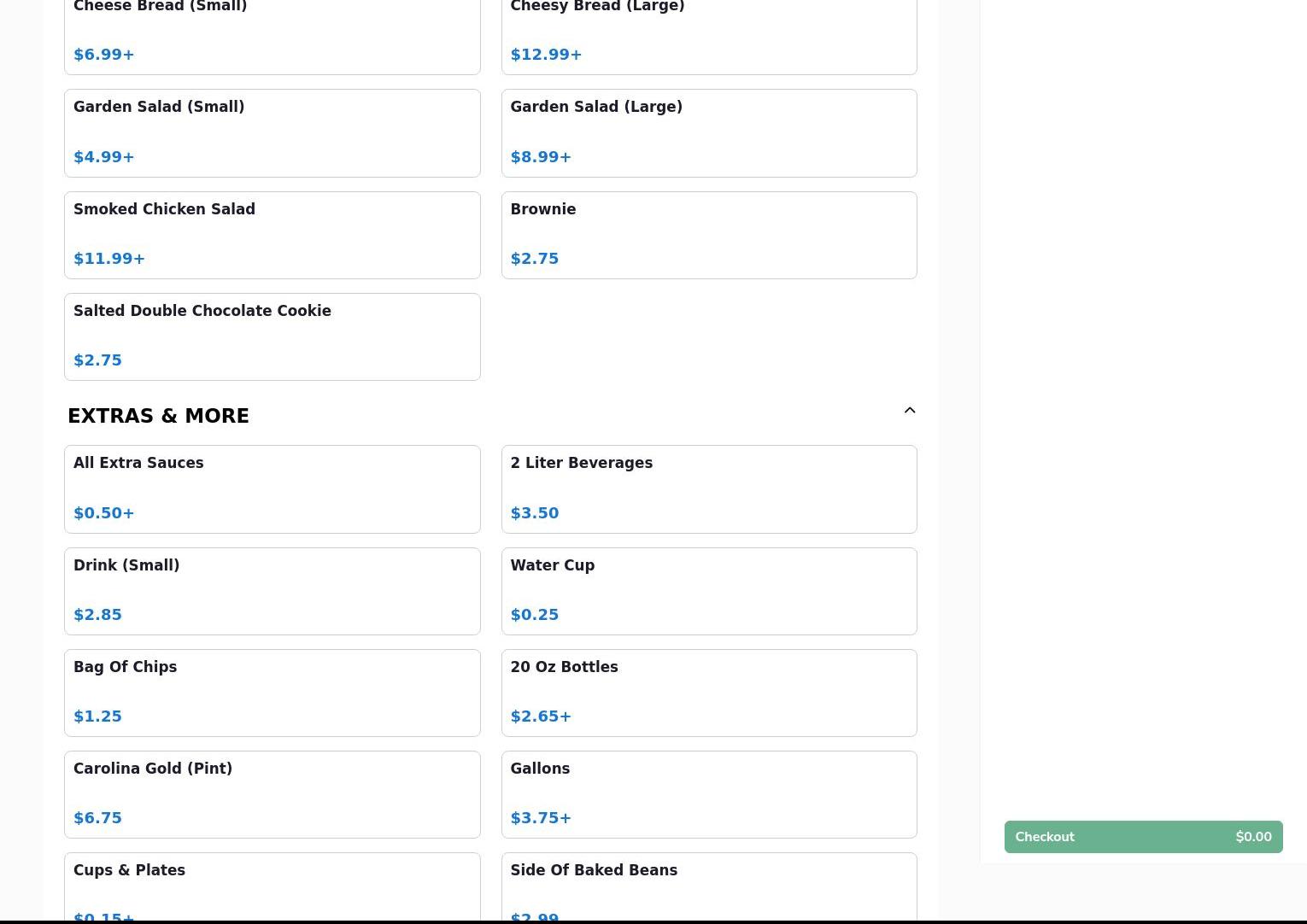Image resolution: width=1307 pixels, height=924 pixels.
Task: Open the 20 Oz Bottles options
Action: click(709, 693)
